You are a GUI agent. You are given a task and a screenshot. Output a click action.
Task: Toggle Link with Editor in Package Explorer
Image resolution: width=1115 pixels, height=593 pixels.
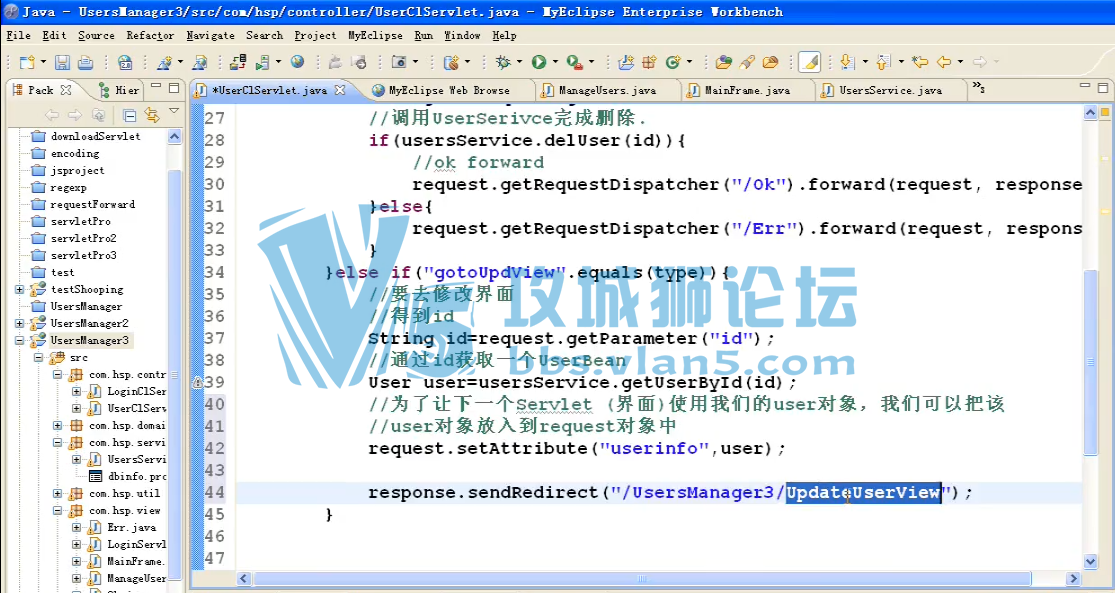[151, 114]
